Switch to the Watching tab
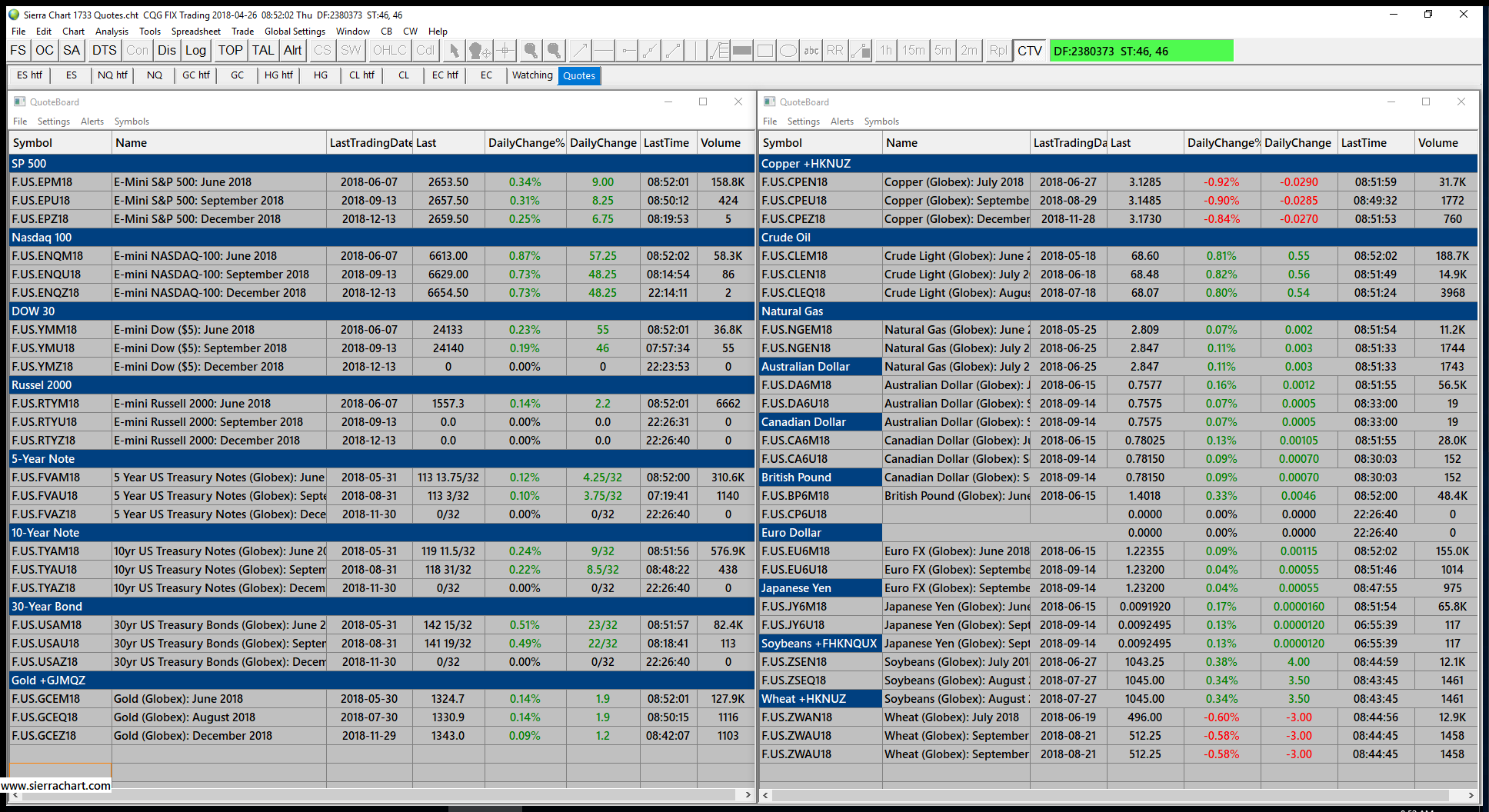Viewport: 1489px width, 812px height. (532, 75)
